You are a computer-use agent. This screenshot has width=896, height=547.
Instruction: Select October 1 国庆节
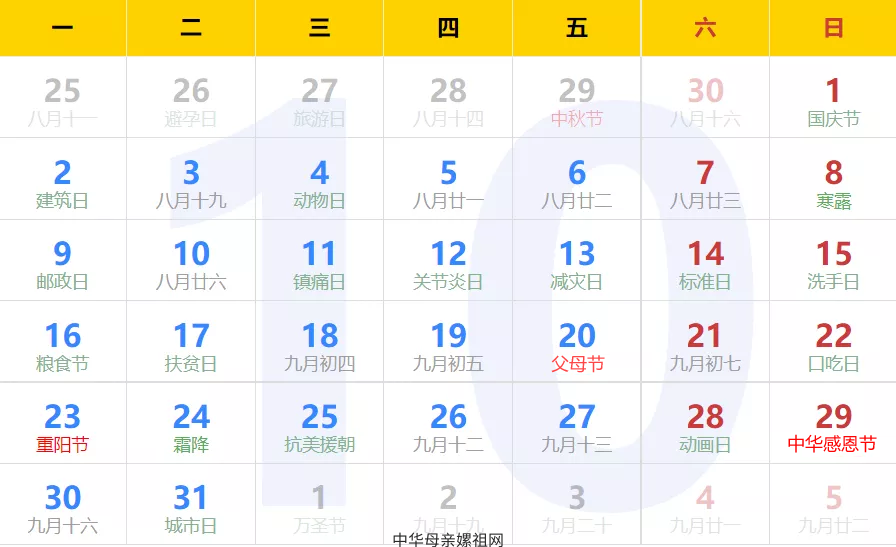pos(833,97)
